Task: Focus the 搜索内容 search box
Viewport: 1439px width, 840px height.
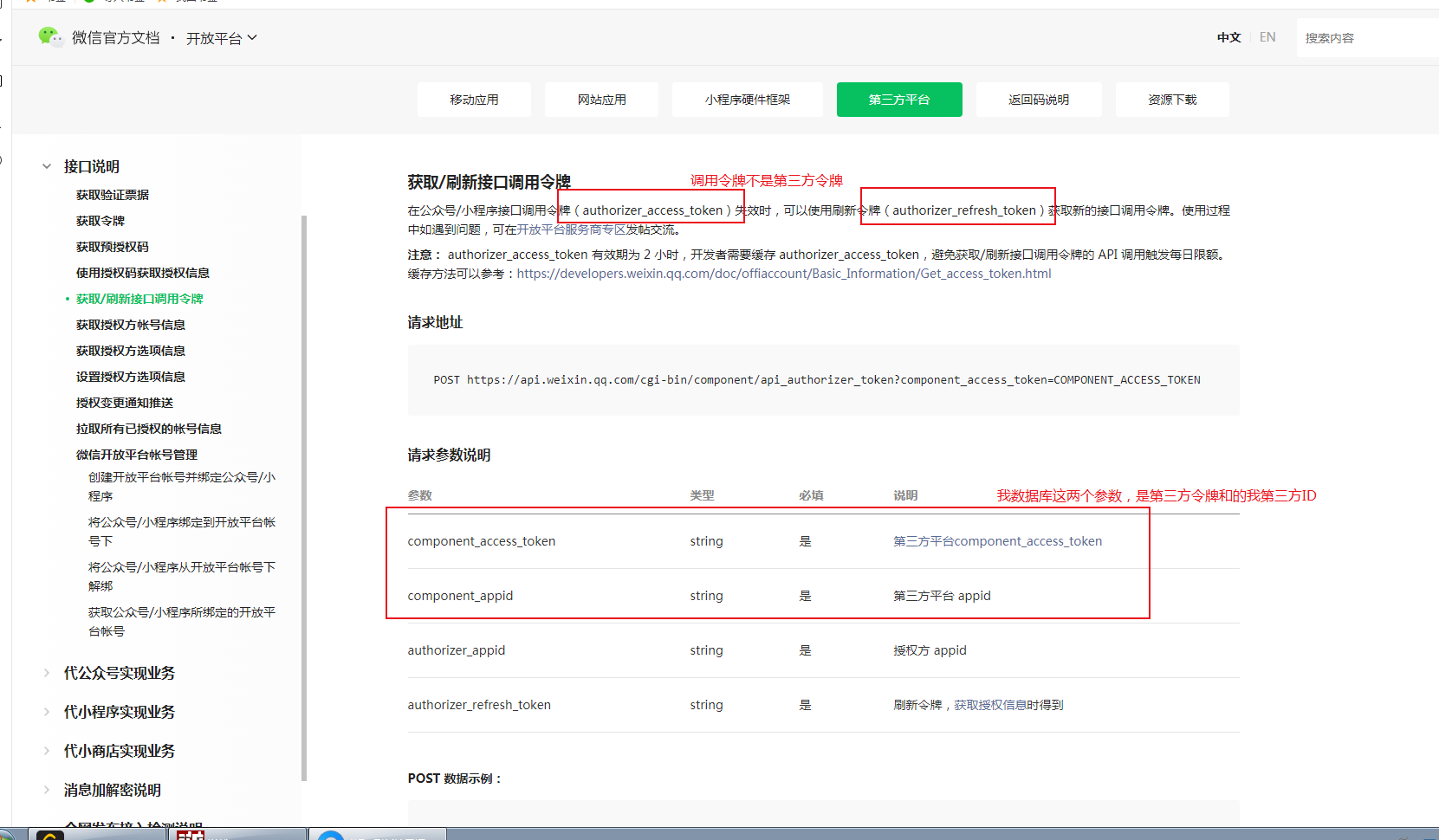Action: click(x=1367, y=38)
